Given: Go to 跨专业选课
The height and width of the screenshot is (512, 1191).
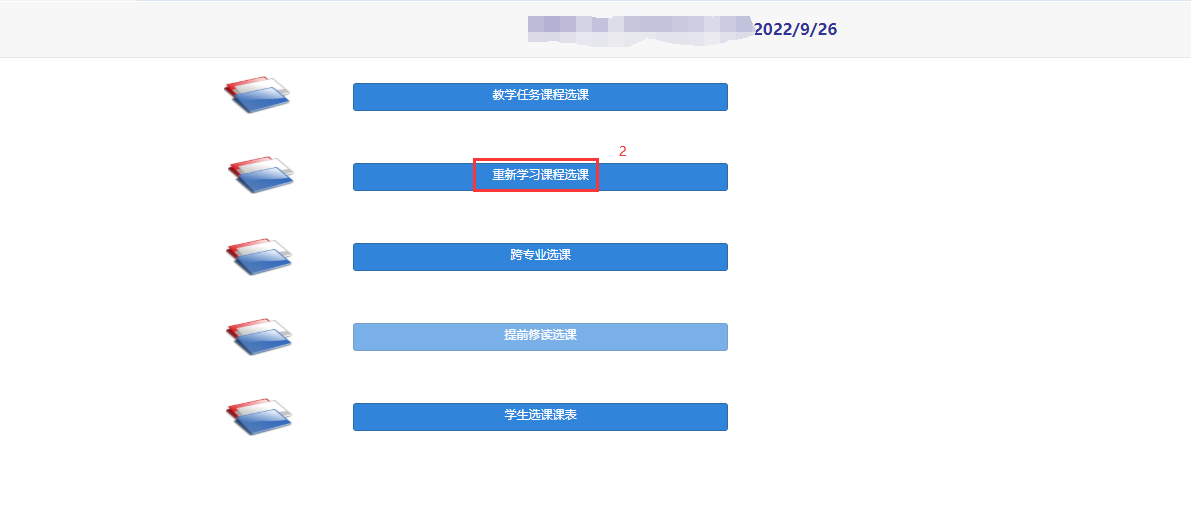Looking at the screenshot, I should pos(540,256).
